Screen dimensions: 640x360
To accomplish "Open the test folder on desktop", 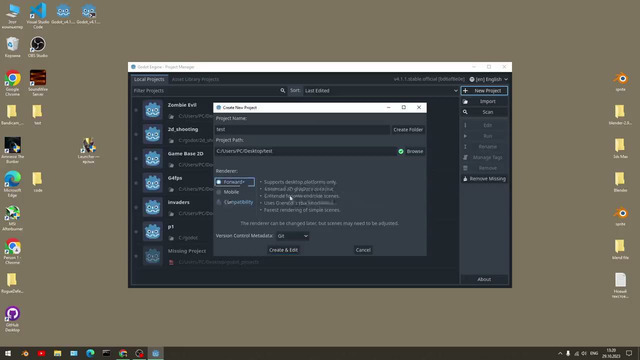I will [x=38, y=114].
